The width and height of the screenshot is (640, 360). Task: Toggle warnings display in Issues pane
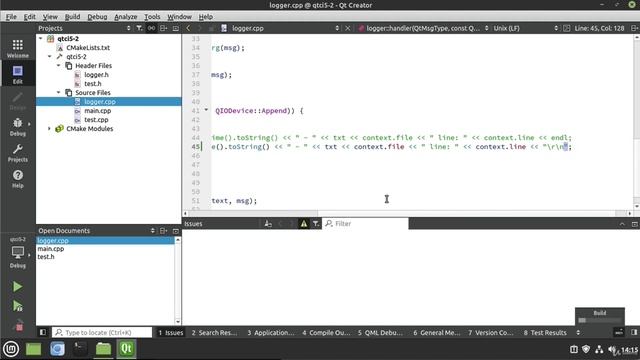tap(304, 224)
